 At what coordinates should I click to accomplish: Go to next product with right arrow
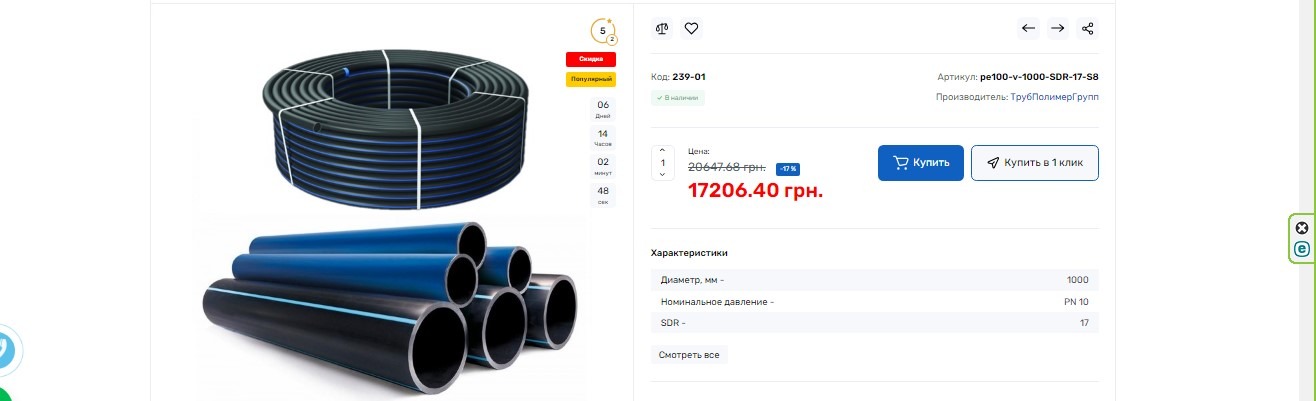pos(1057,28)
